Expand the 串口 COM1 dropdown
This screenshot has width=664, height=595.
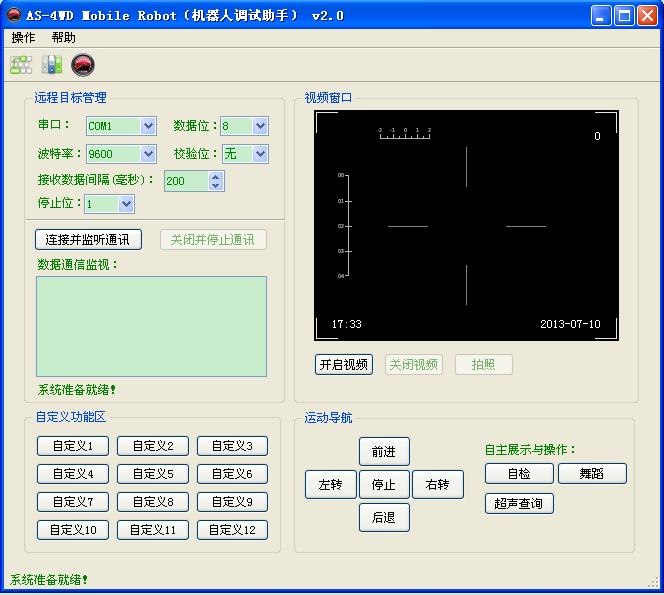coord(148,126)
